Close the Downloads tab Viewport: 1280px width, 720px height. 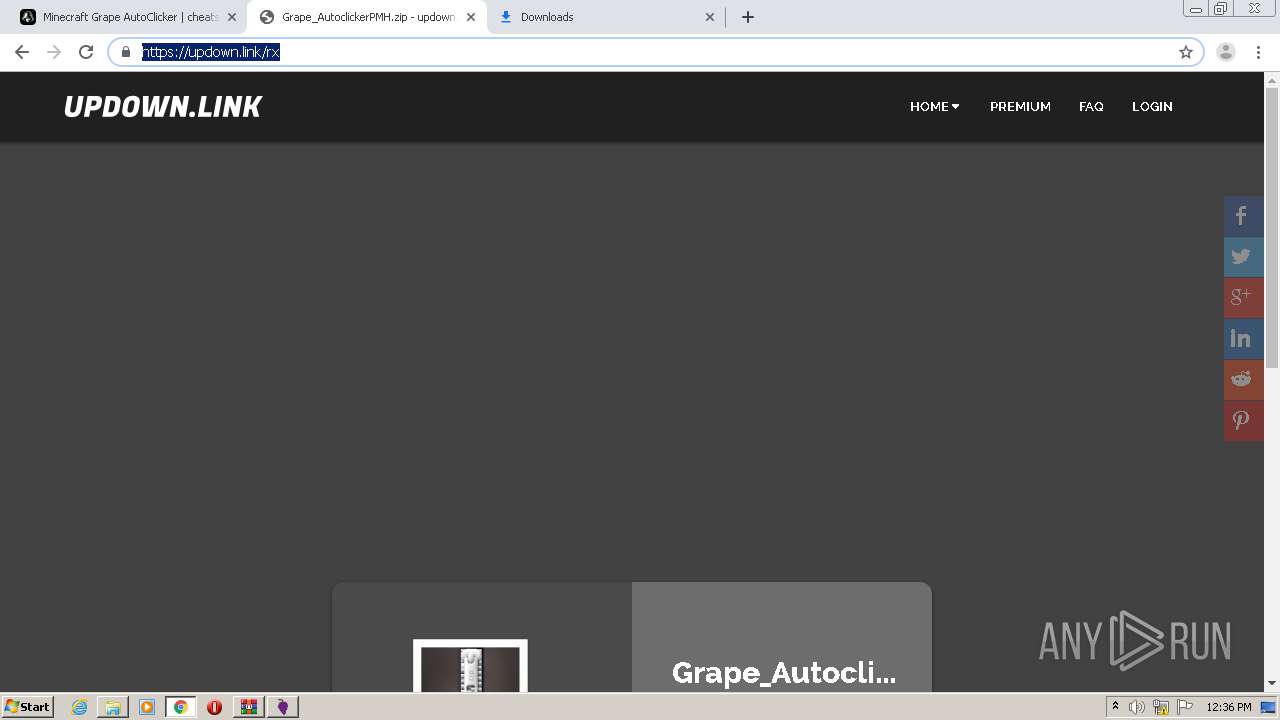710,17
